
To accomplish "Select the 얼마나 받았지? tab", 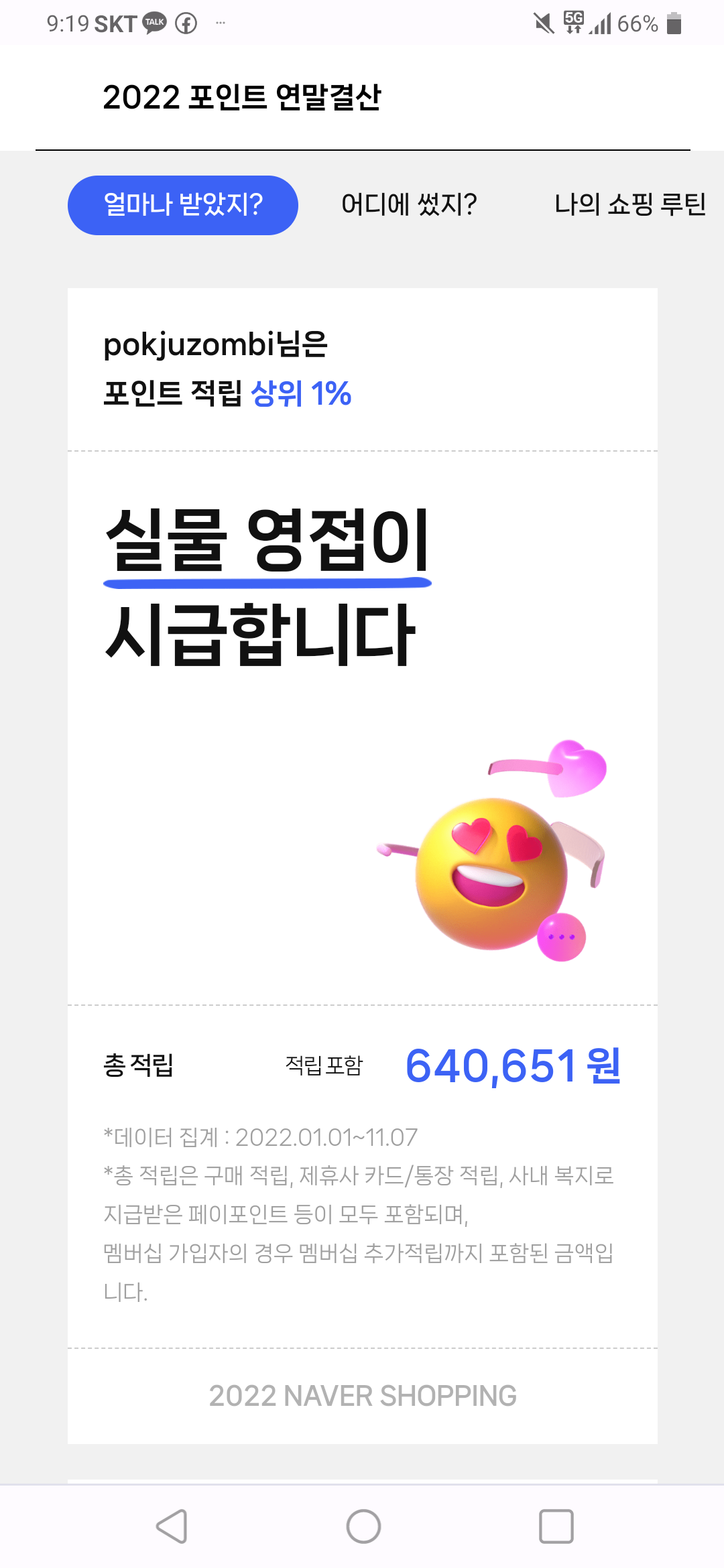I will 183,205.
